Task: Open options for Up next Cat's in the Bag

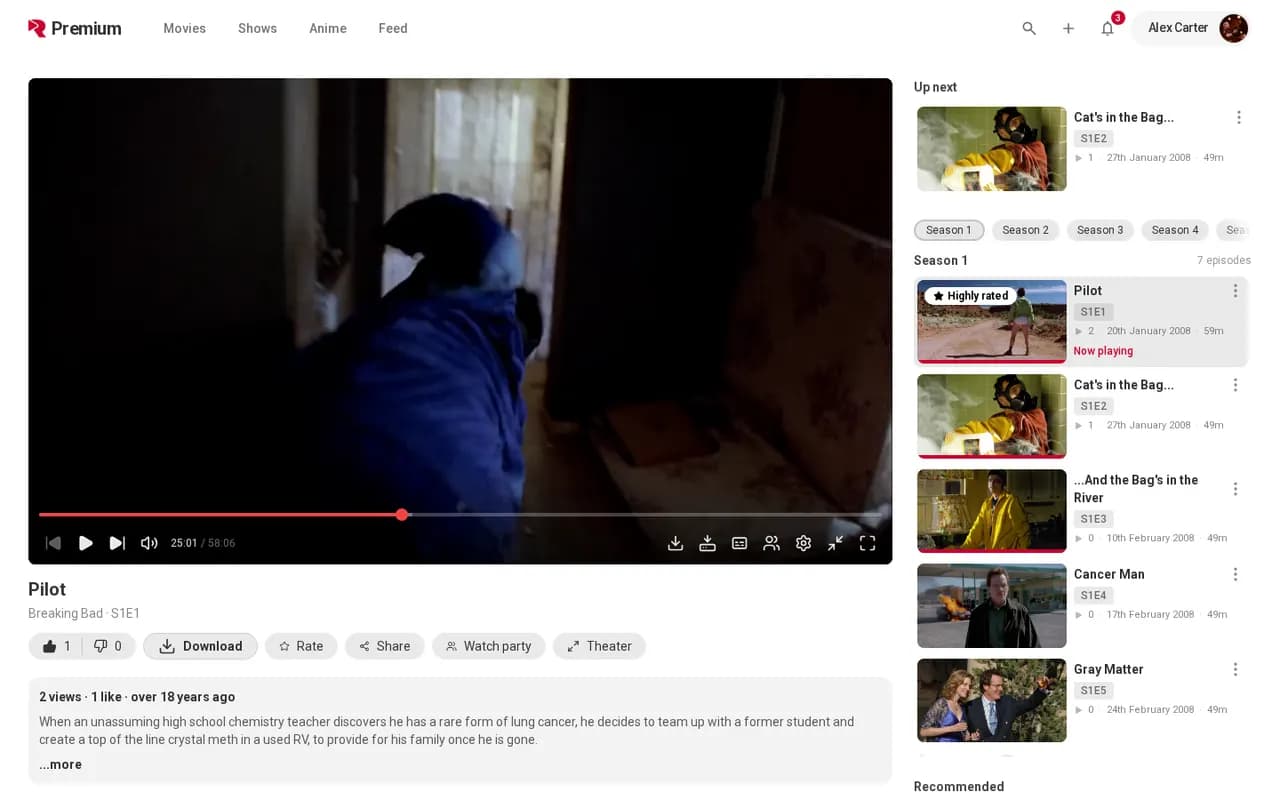Action: 1239,118
